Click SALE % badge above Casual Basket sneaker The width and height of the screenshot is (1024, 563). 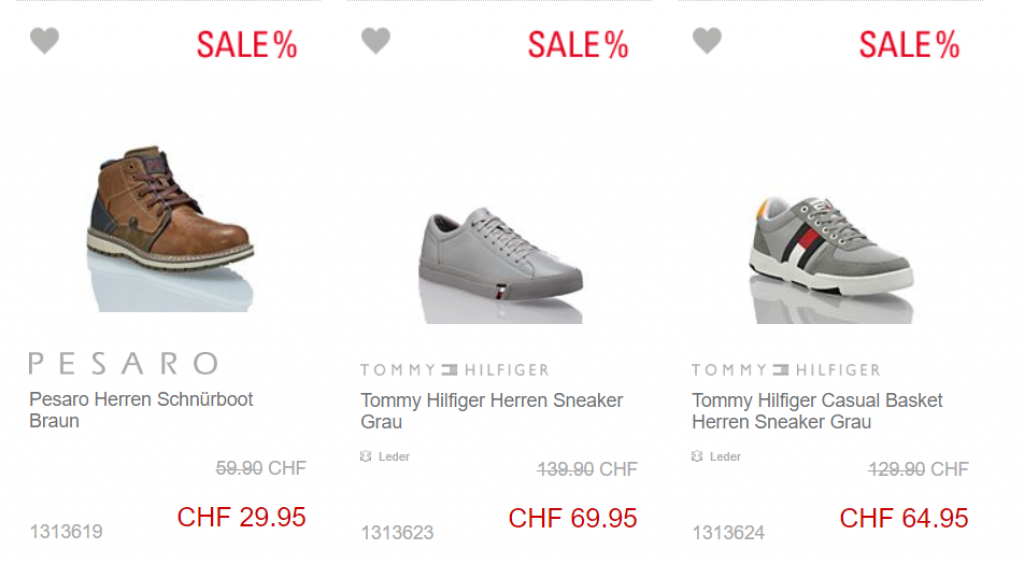(909, 45)
